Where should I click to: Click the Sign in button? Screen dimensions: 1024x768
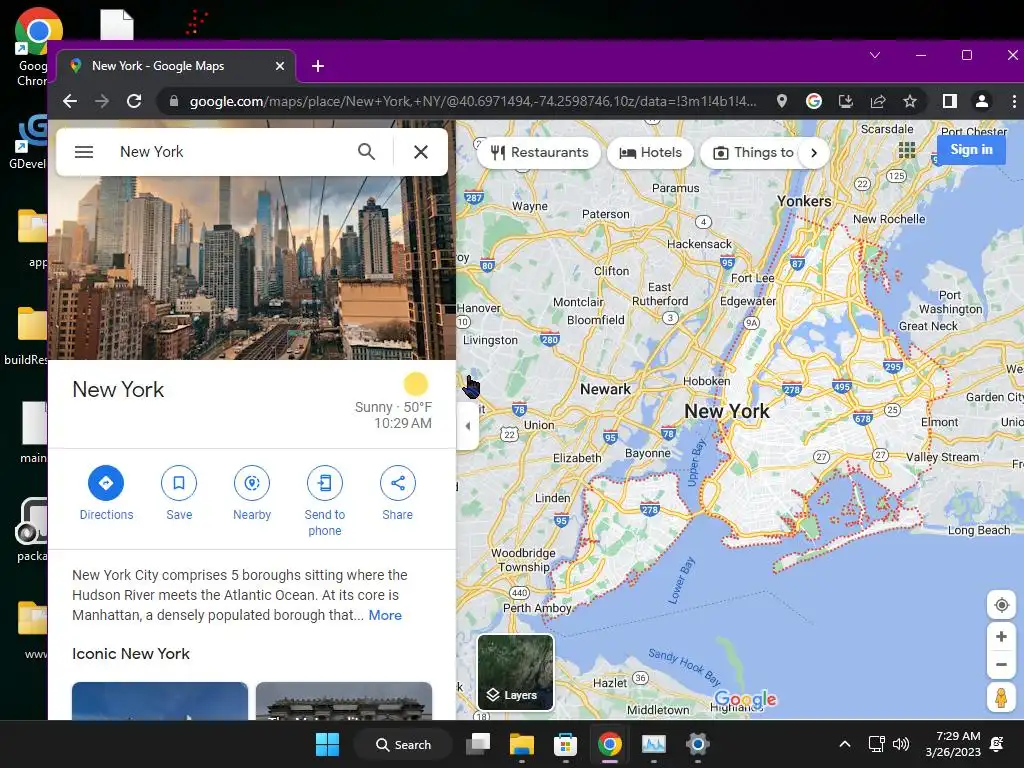click(971, 150)
